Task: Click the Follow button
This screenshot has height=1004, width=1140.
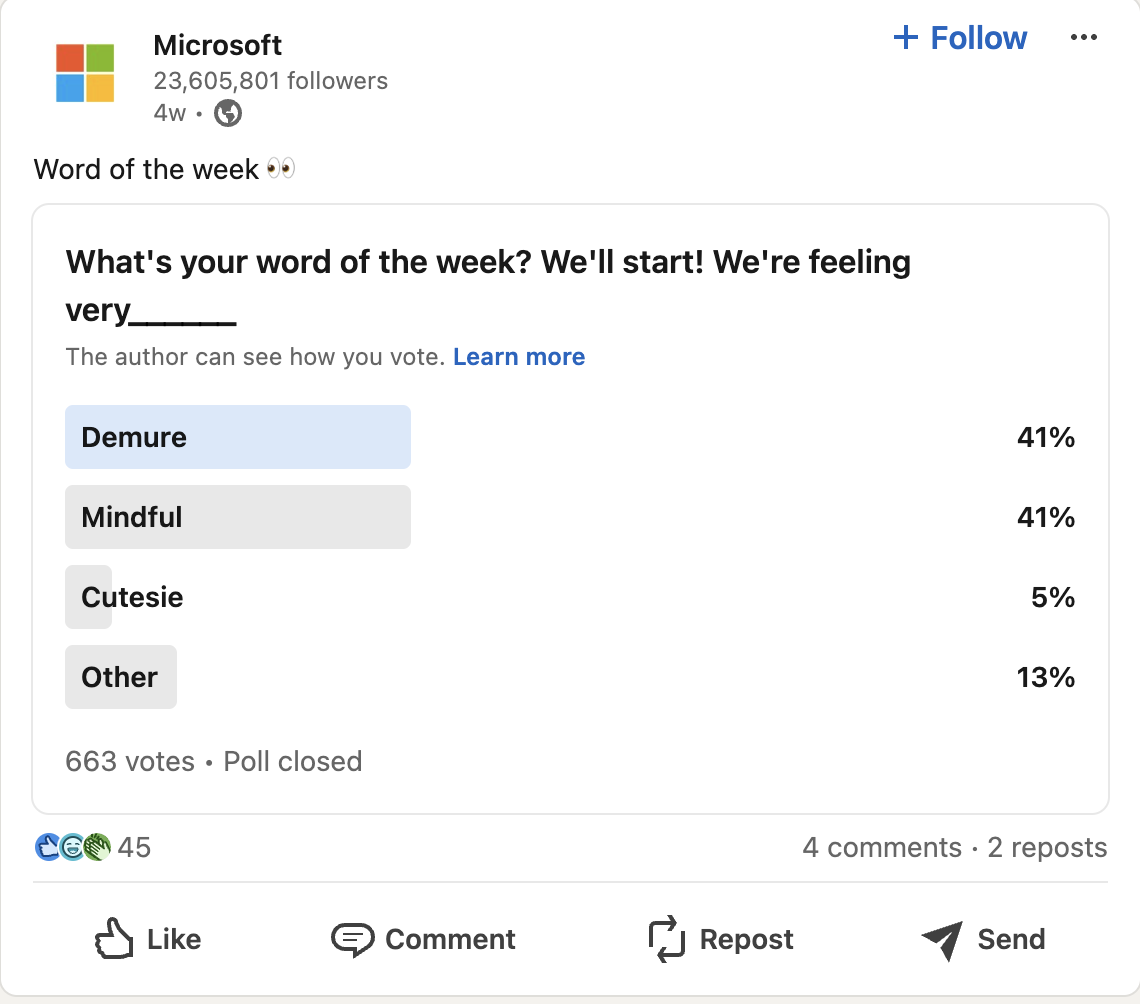Action: 959,37
